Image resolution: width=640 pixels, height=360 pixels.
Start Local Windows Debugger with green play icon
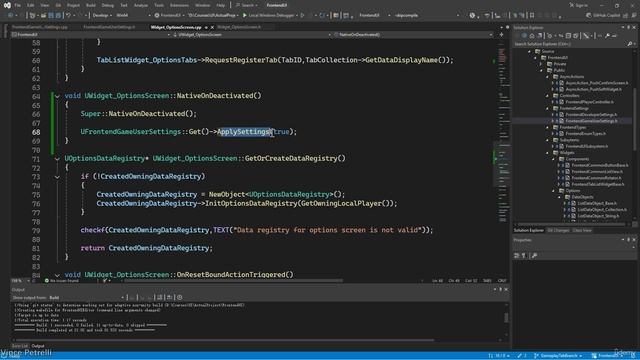point(244,15)
